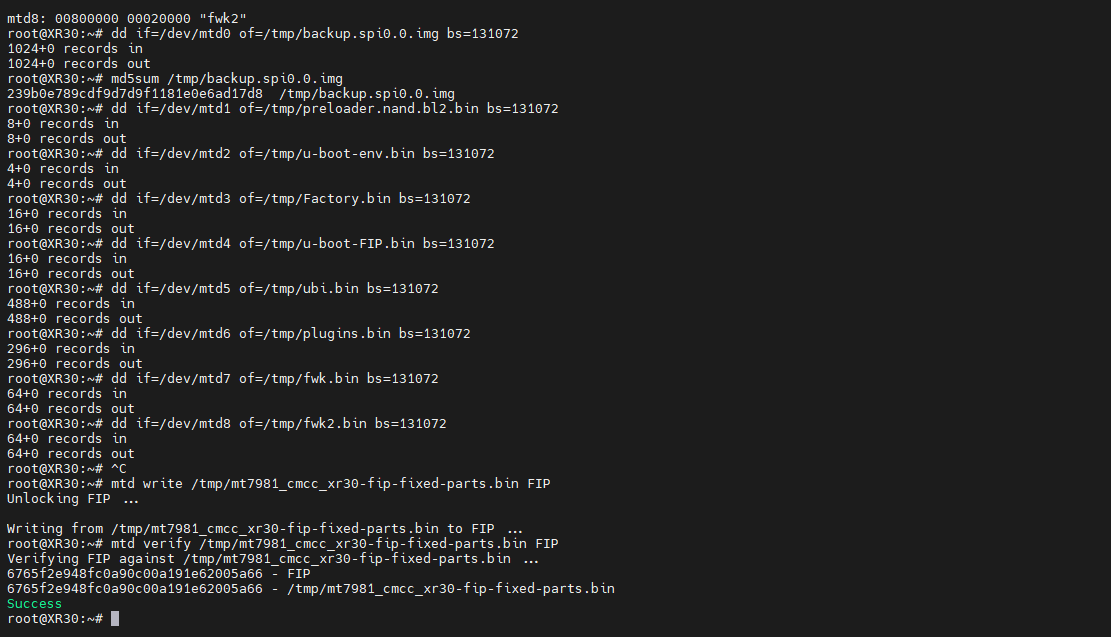The width and height of the screenshot is (1111, 637).
Task: Click the dd command writing preloader.nand.bl2.bin
Action: pos(334,108)
